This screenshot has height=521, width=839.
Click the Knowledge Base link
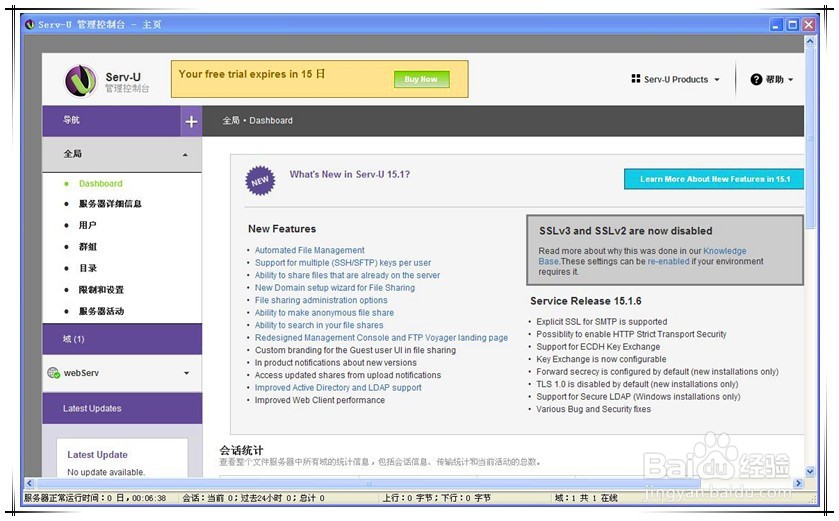click(x=724, y=251)
